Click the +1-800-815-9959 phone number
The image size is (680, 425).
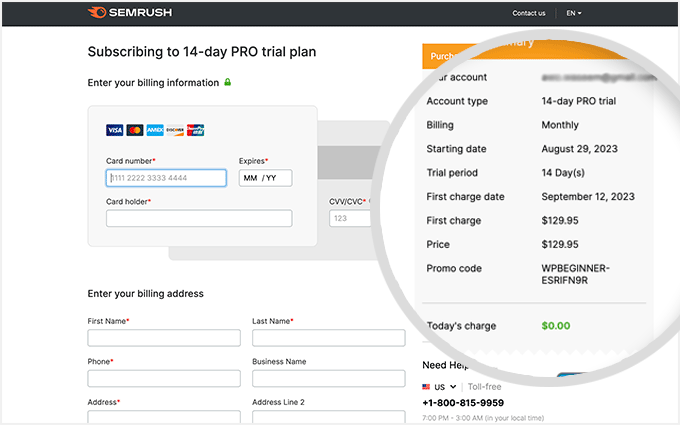click(463, 403)
